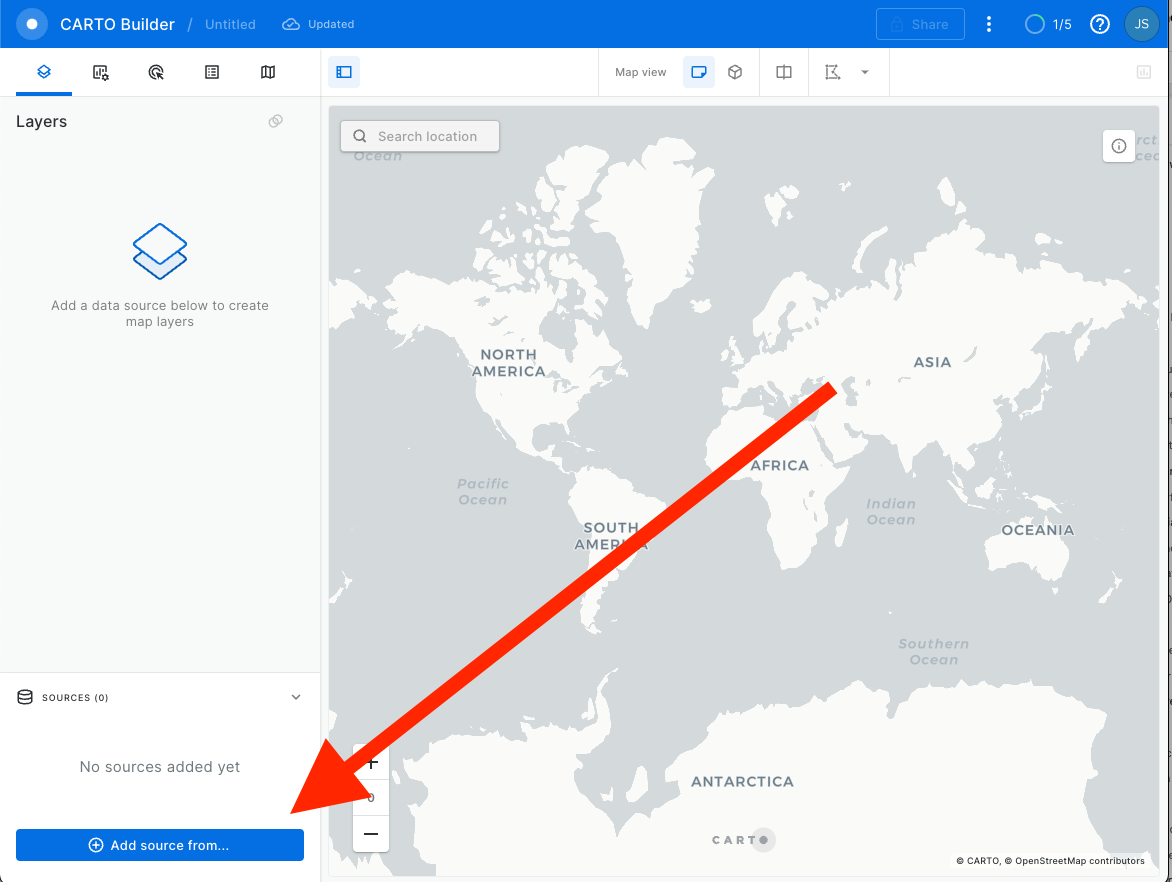Enable split map view
This screenshot has height=882, width=1172.
point(784,72)
